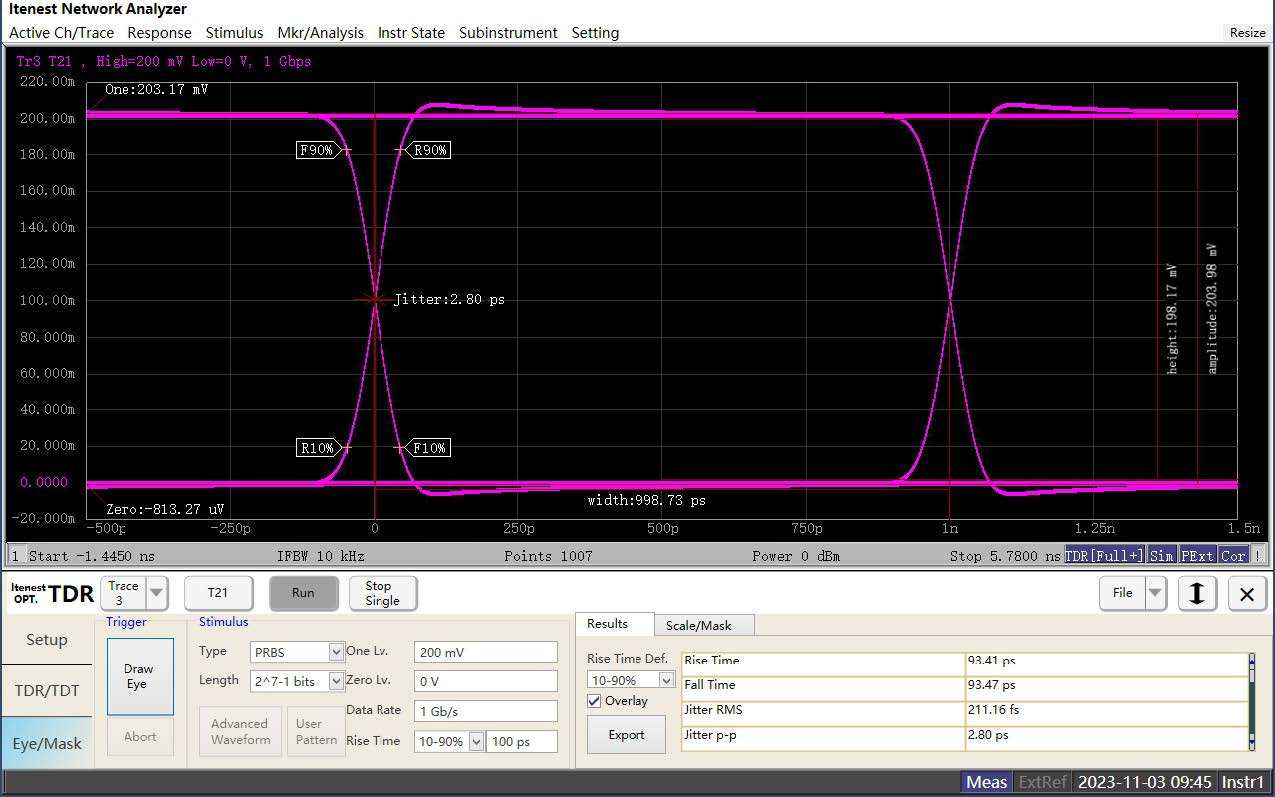
Task: Click the R10% marker label
Action: (317, 448)
